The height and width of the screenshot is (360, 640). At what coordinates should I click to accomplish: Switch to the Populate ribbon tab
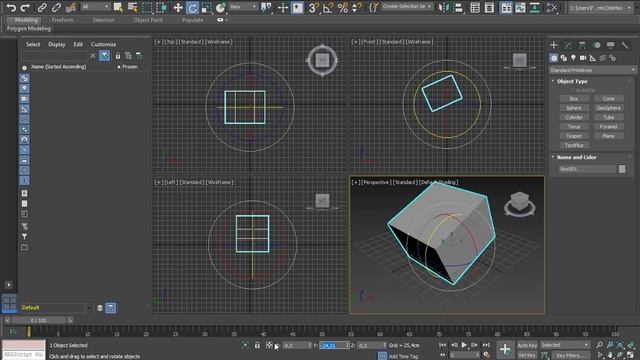(x=193, y=20)
